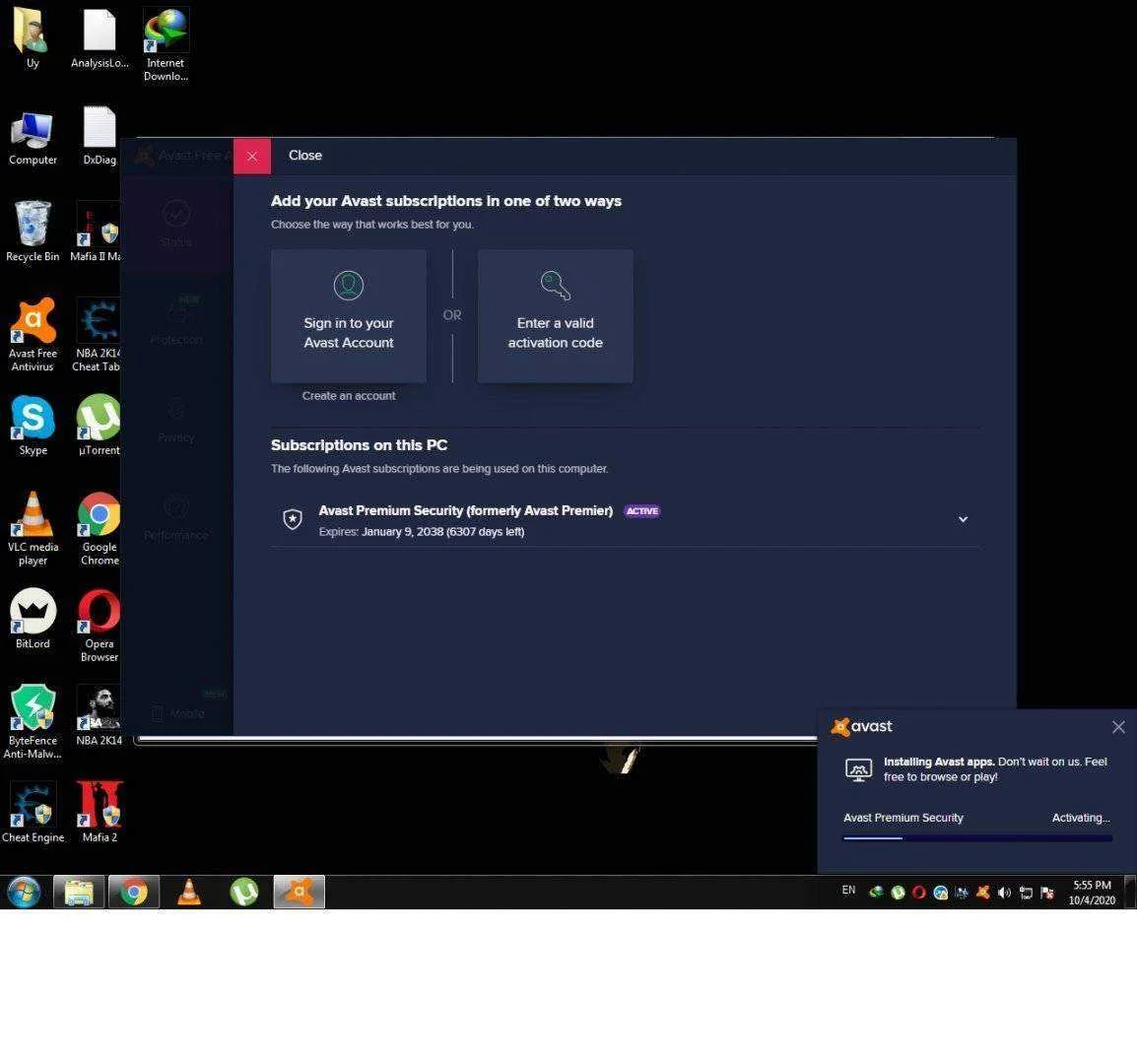Click the Activating... status text

(1081, 818)
